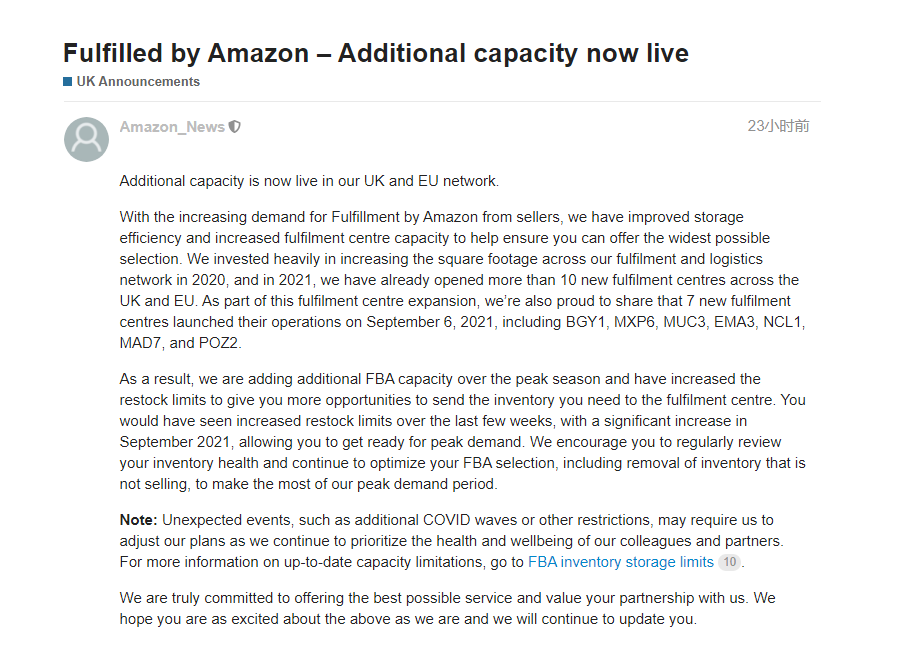Click the 10 click-count badge
Image resolution: width=905 pixels, height=651 pixels.
[x=730, y=562]
